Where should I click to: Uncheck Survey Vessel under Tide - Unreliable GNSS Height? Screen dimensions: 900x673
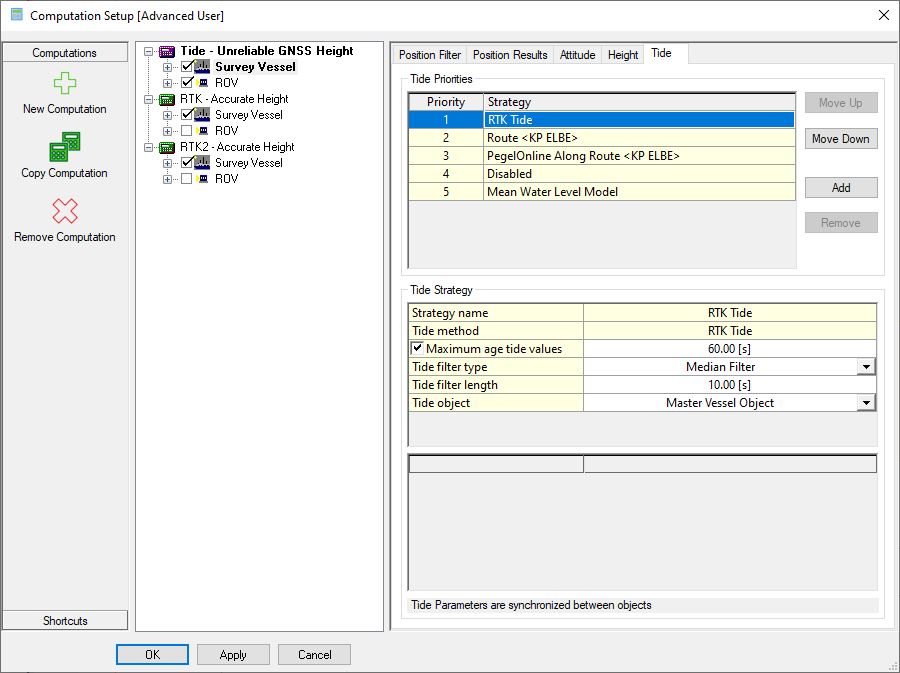coord(187,67)
